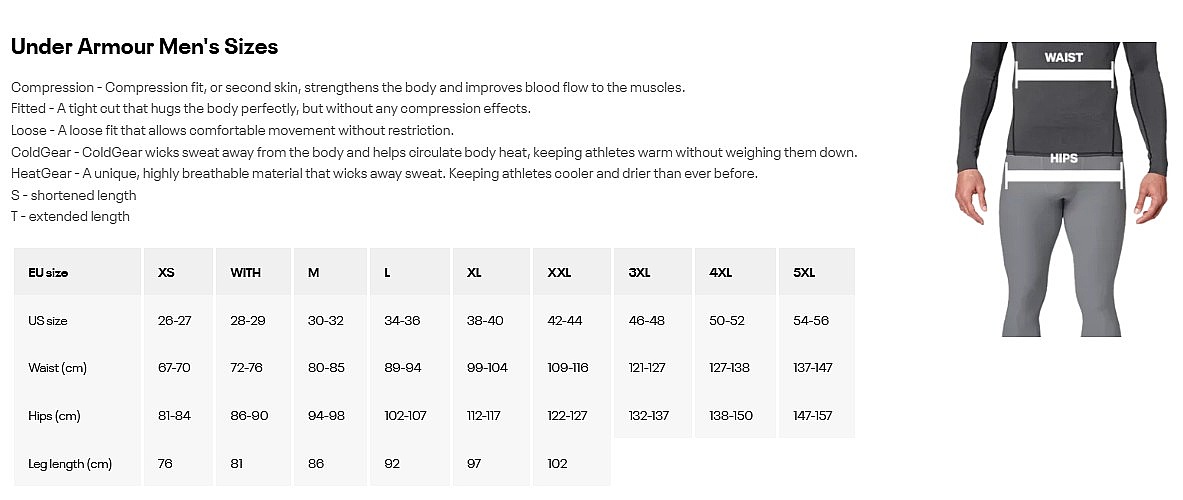Click the leg length value 102

tap(558, 463)
